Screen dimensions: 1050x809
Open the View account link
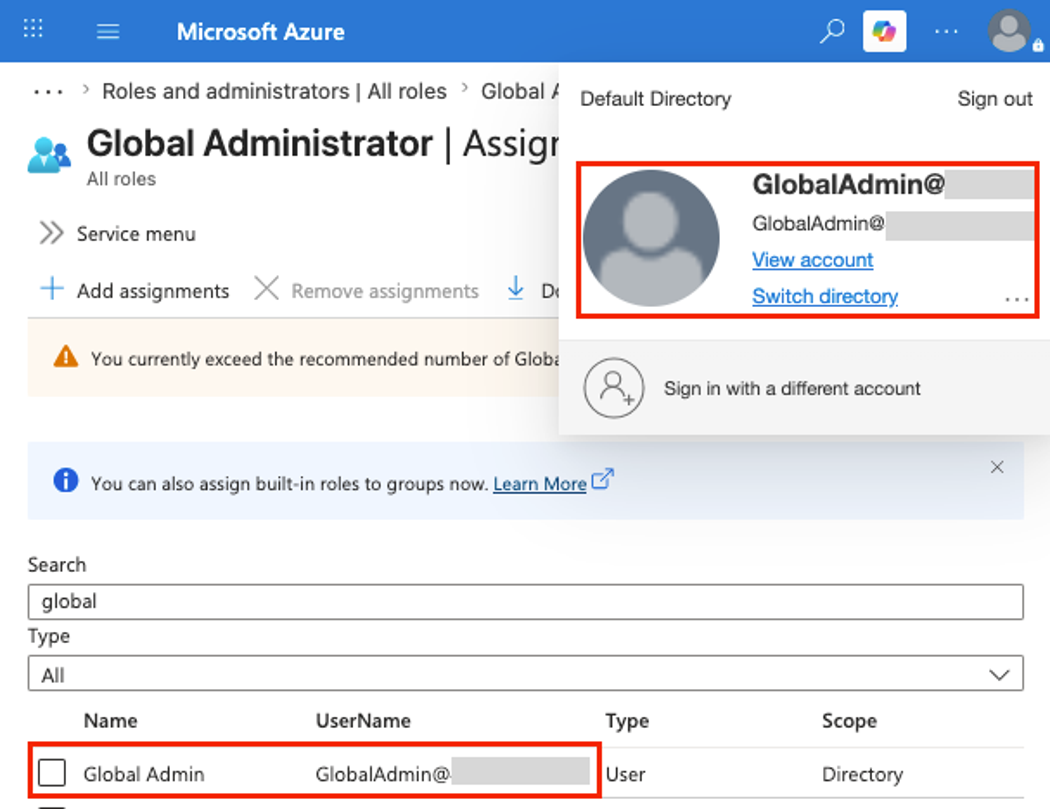tap(812, 260)
